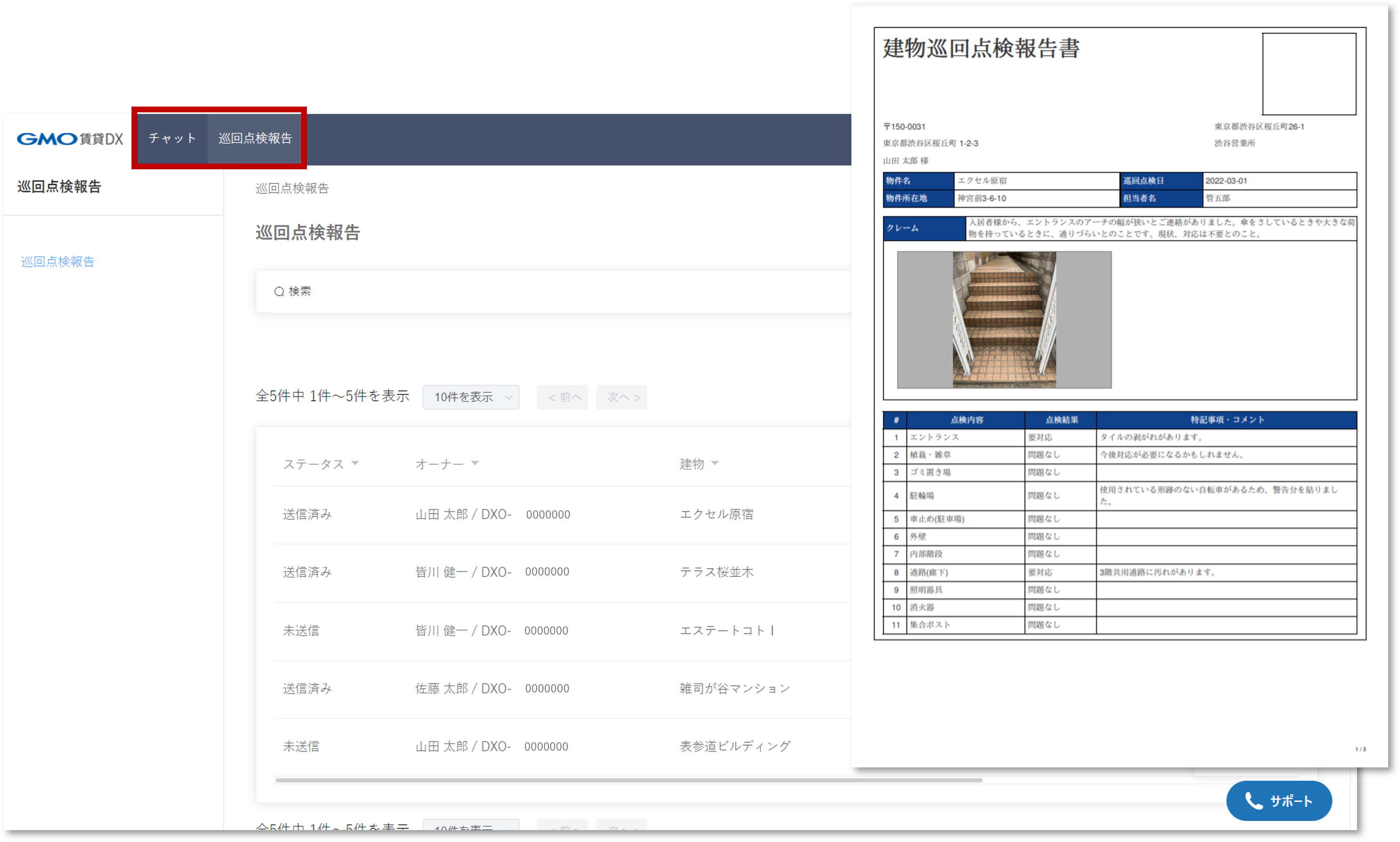Open the チャット tab
1400x842 pixels.
coord(172,138)
